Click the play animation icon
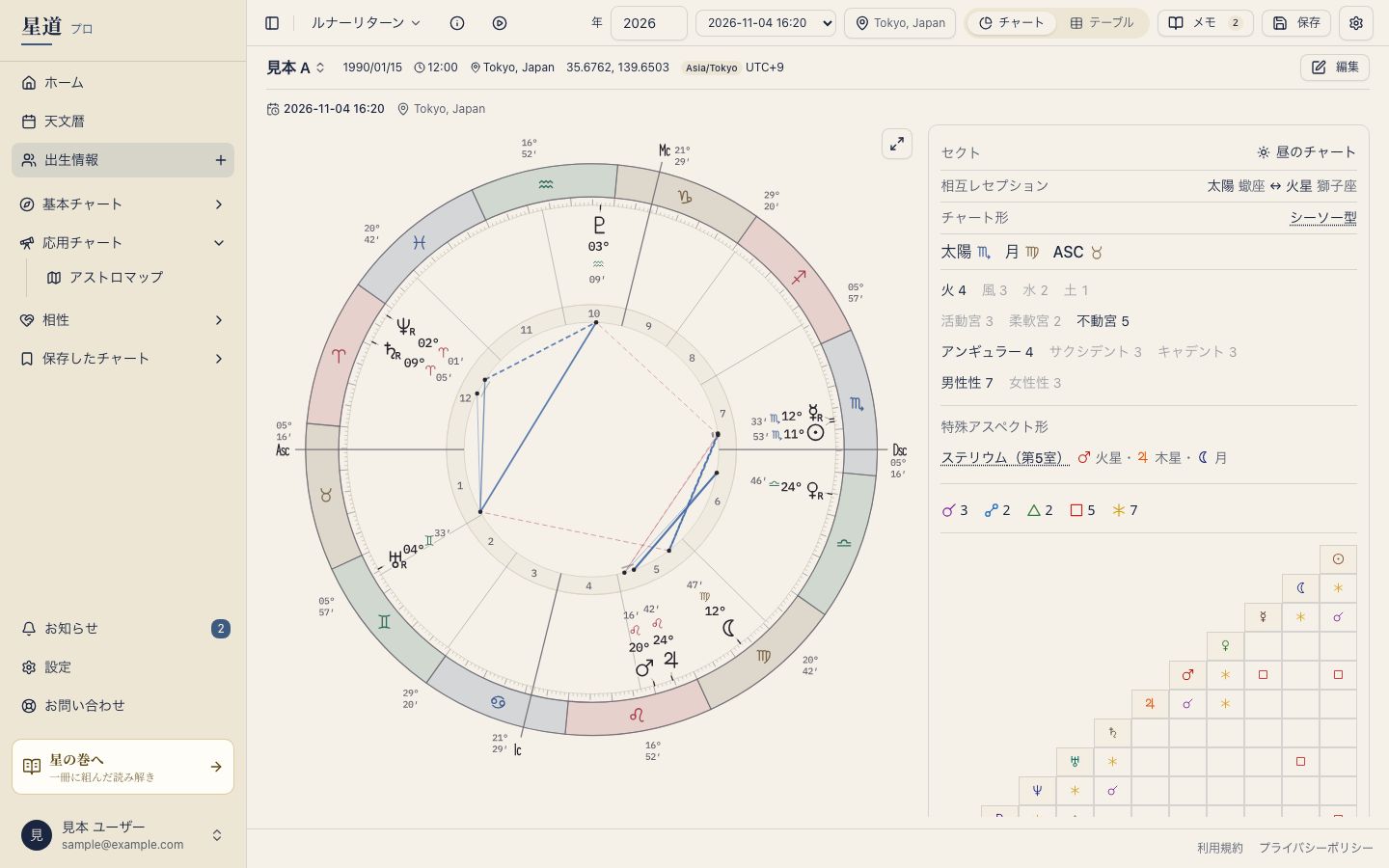The image size is (1389, 868). coord(500,23)
